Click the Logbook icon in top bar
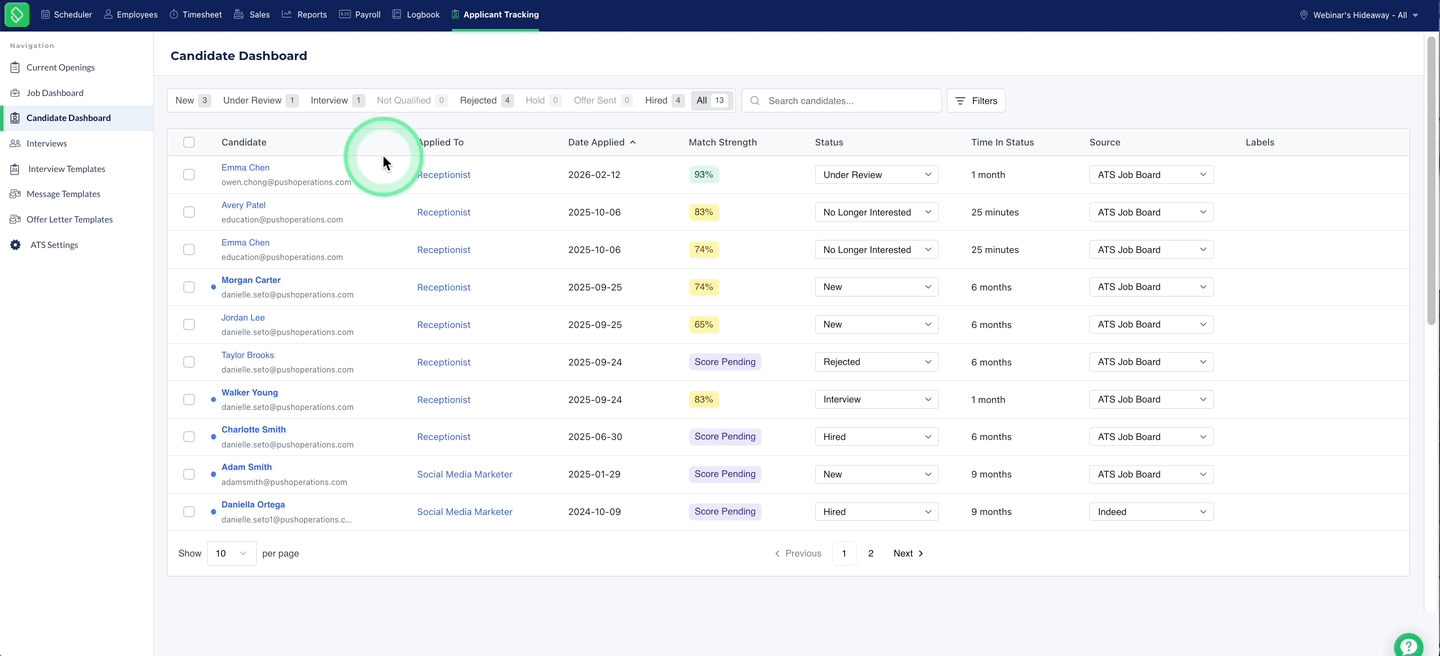 [x=397, y=15]
